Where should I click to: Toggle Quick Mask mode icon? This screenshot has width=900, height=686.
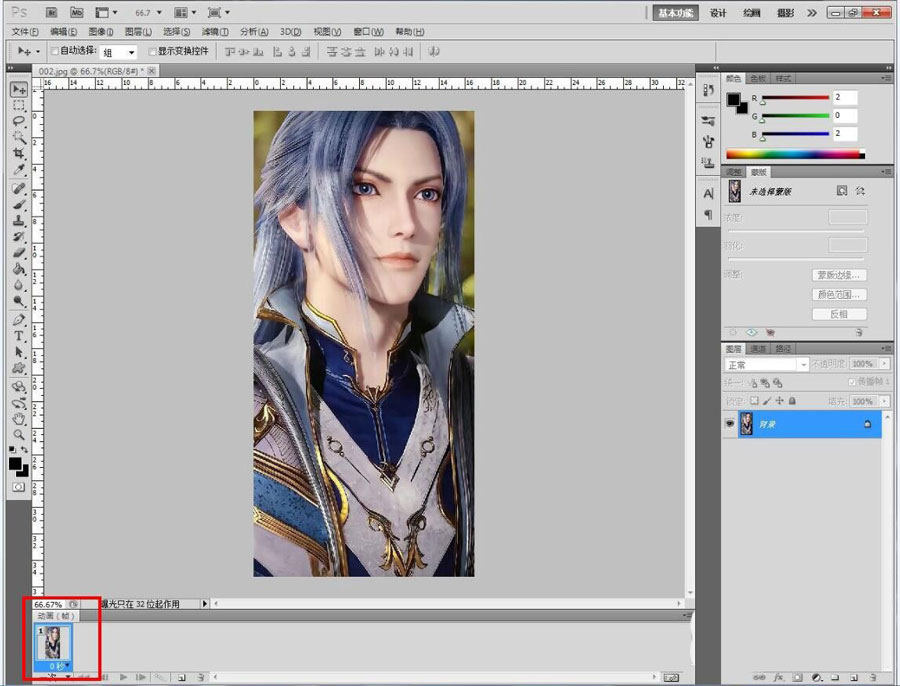(18, 486)
